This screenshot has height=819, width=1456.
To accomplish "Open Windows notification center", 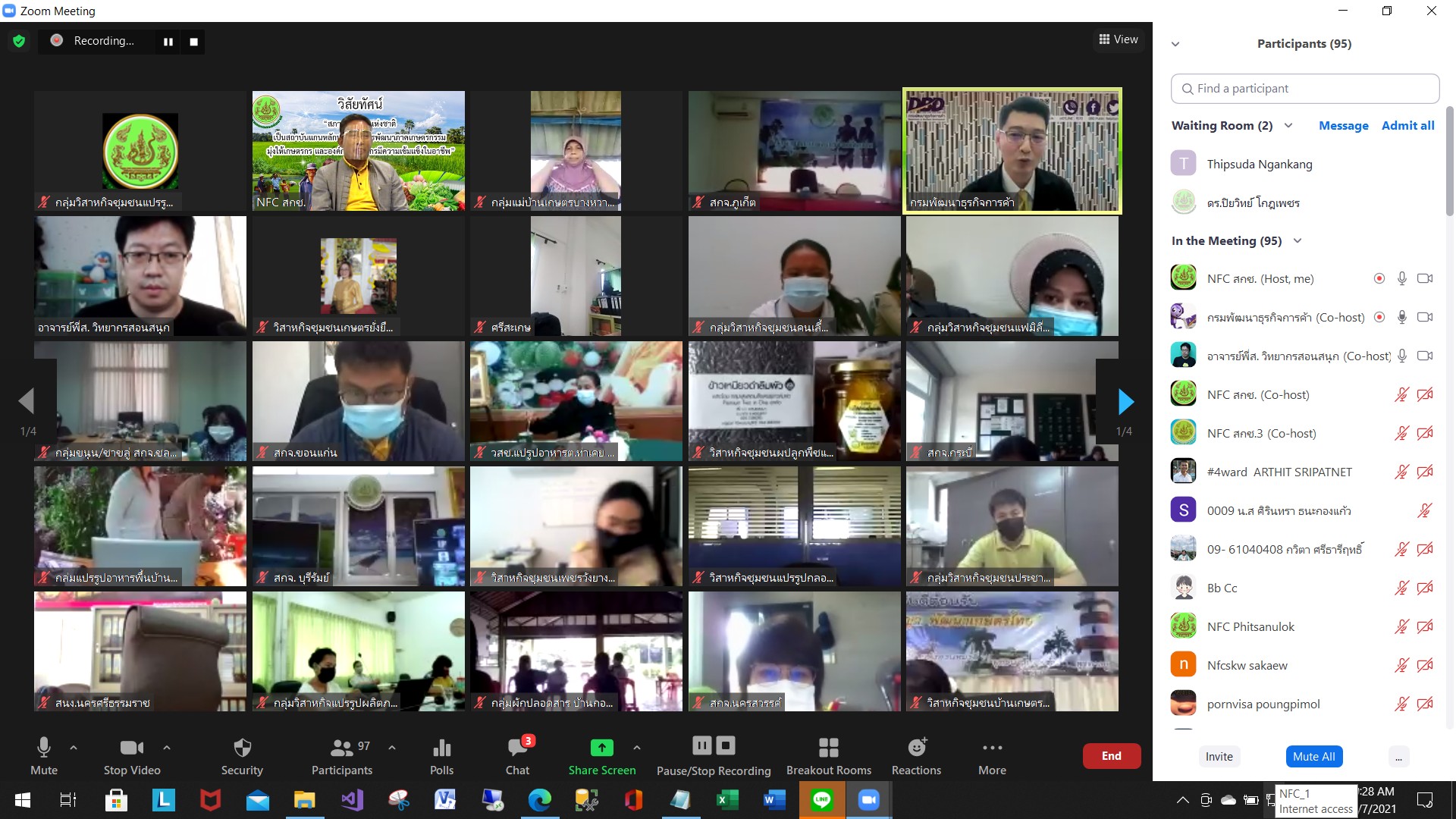I will [x=1425, y=800].
